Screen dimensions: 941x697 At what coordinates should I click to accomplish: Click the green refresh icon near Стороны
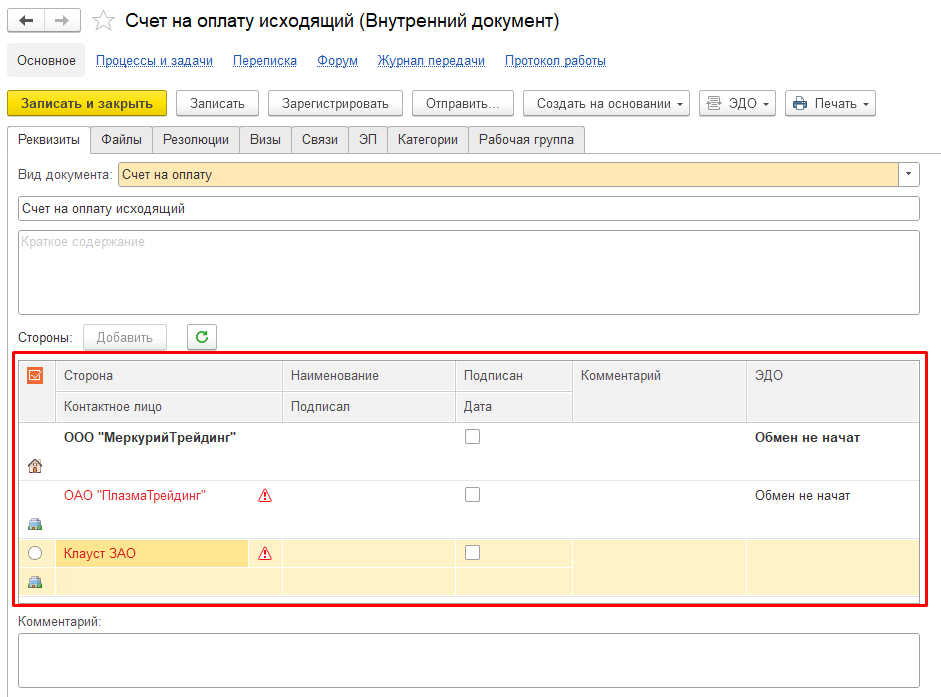pos(202,337)
